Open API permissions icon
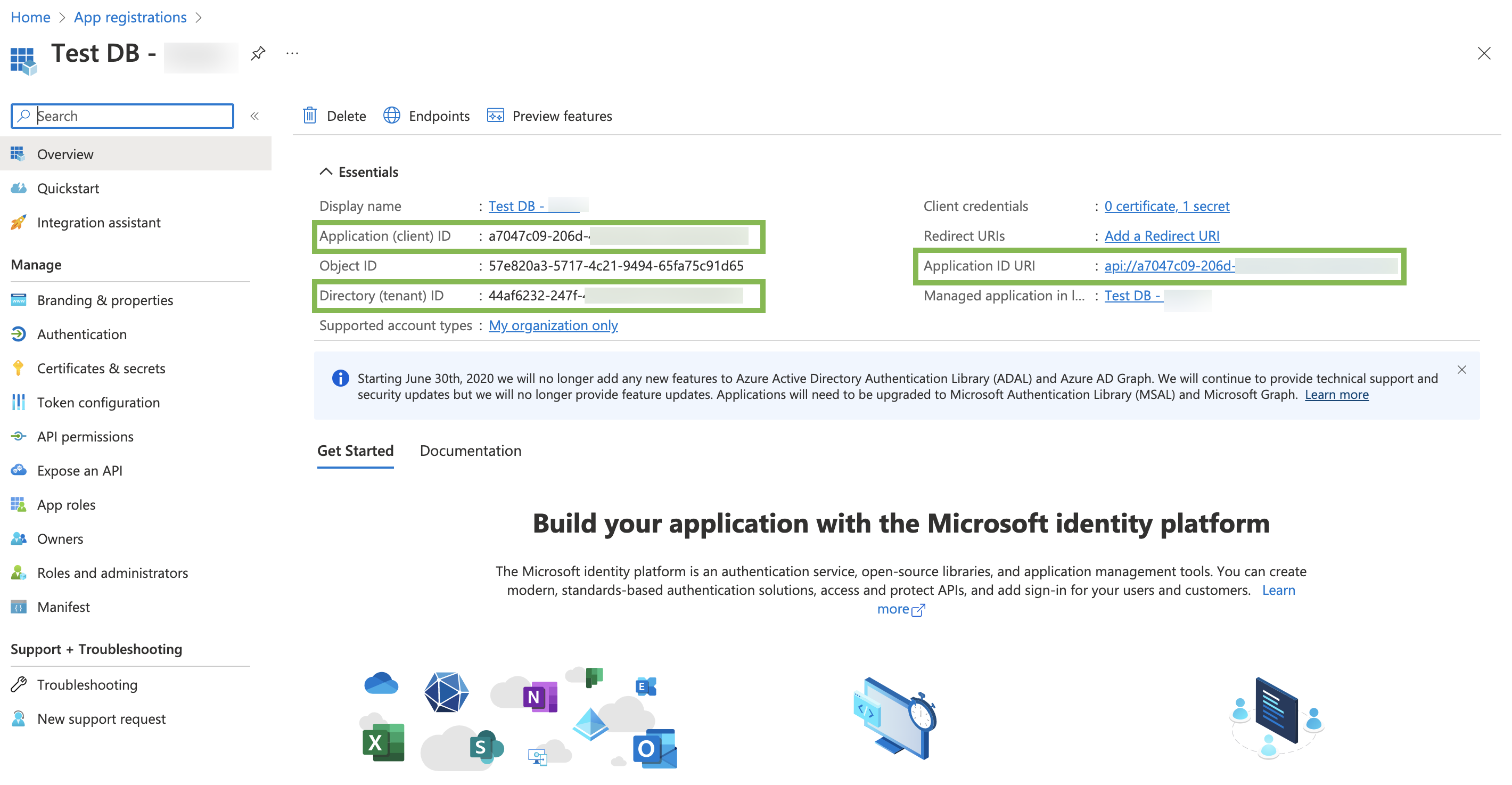The height and width of the screenshot is (785, 1512). pyautogui.click(x=18, y=436)
